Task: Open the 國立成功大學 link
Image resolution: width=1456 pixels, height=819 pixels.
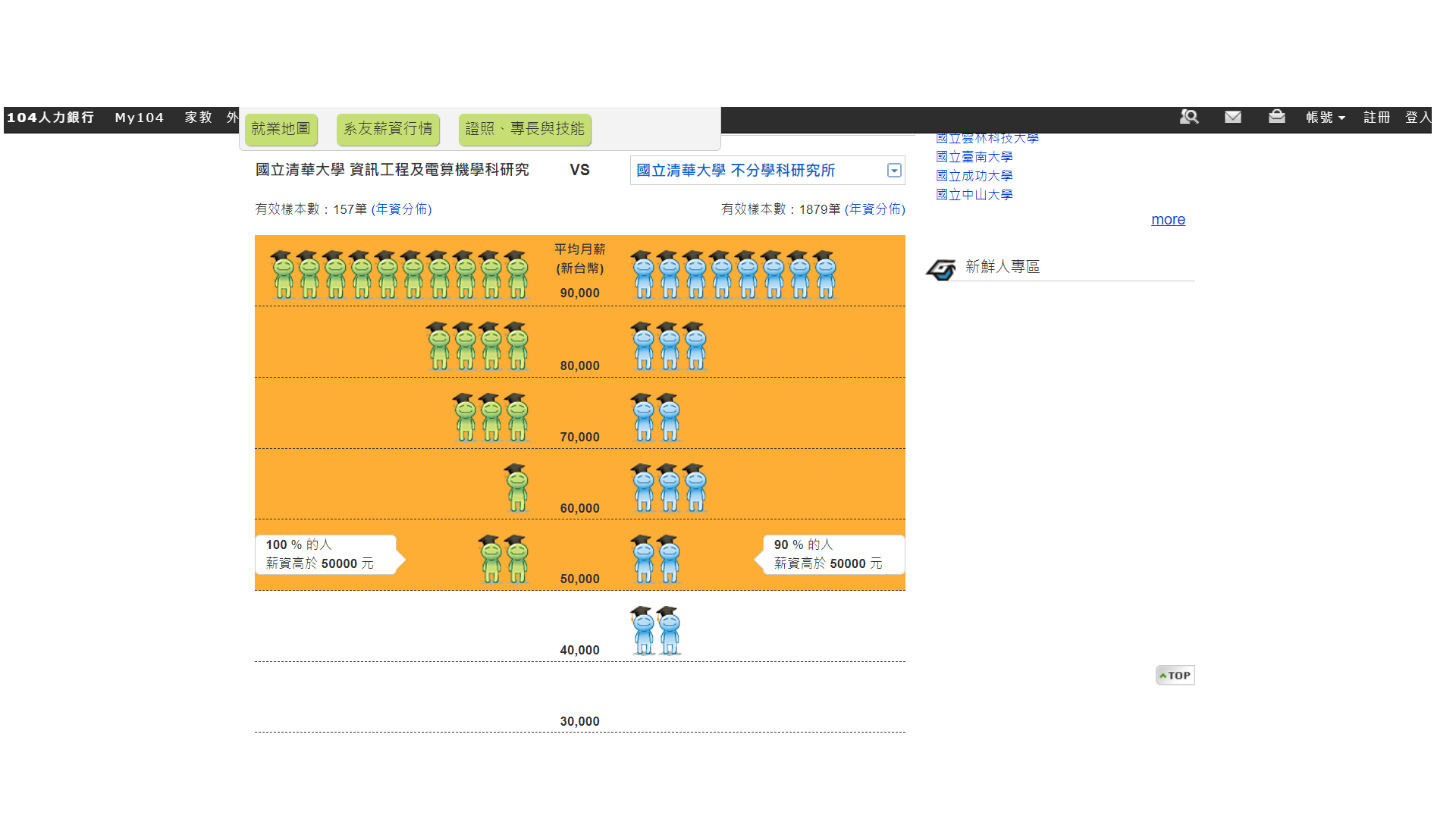Action: tap(974, 176)
